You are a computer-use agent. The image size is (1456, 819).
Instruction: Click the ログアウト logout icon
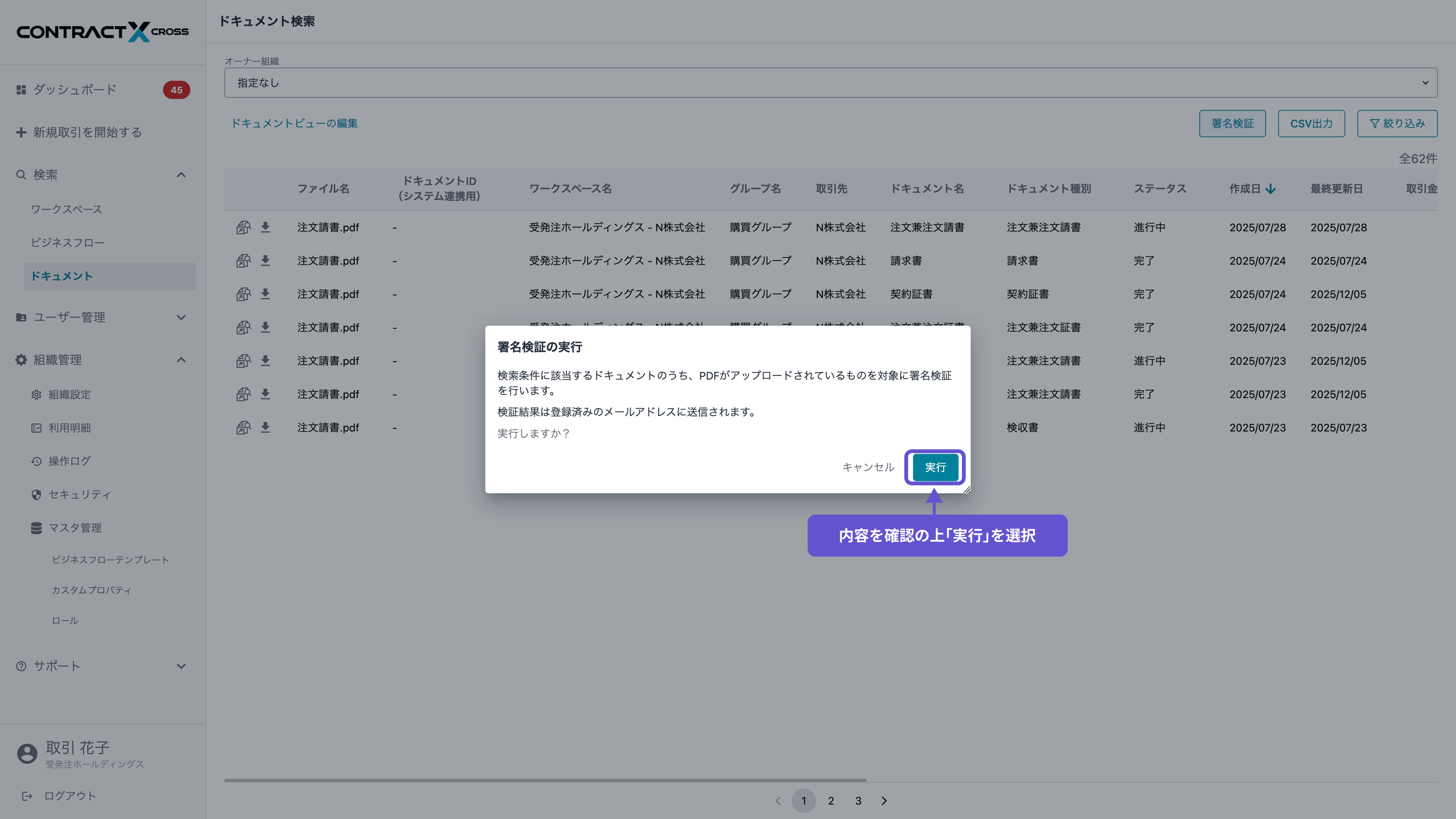pyautogui.click(x=27, y=796)
